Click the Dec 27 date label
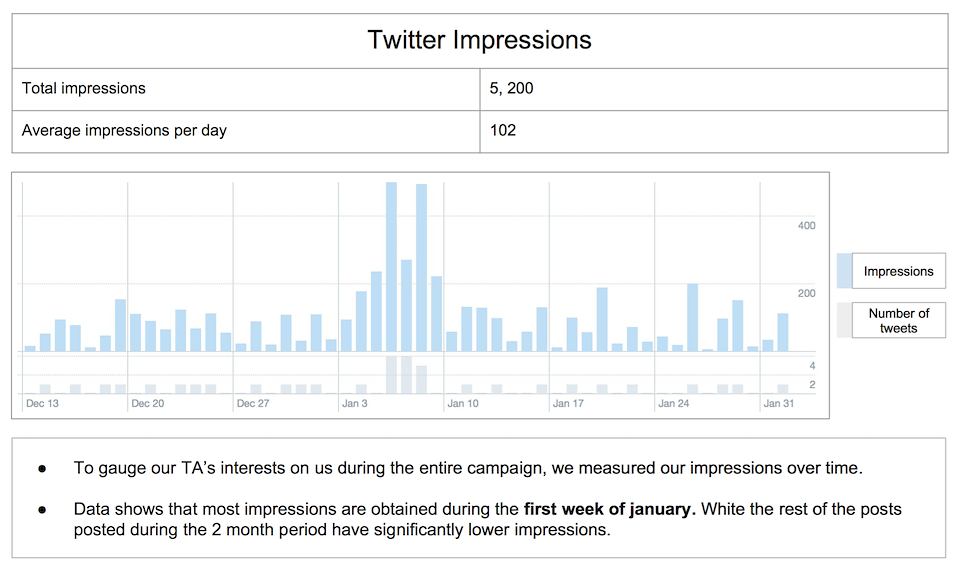Viewport: 960px width, 567px height. point(253,404)
